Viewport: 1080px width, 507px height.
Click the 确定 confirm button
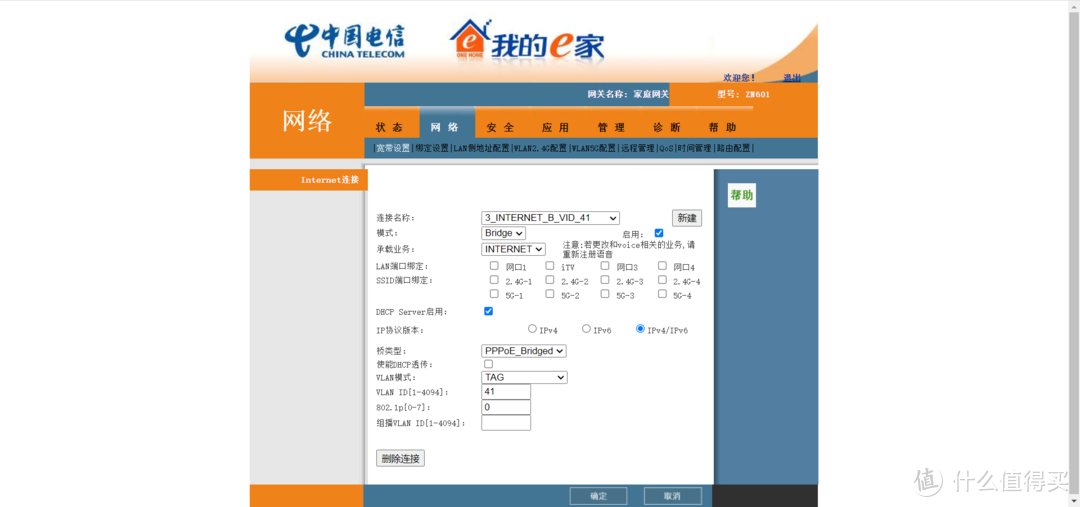point(599,496)
